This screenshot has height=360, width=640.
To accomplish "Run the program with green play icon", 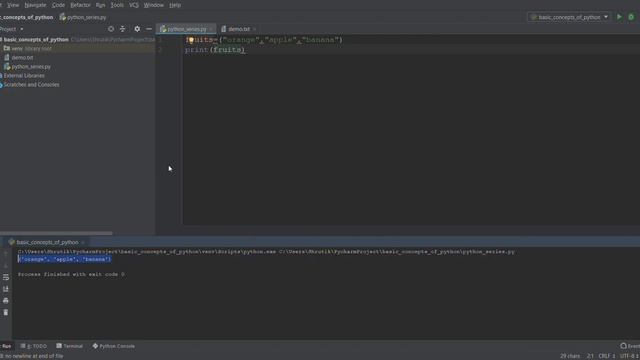I will [619, 17].
